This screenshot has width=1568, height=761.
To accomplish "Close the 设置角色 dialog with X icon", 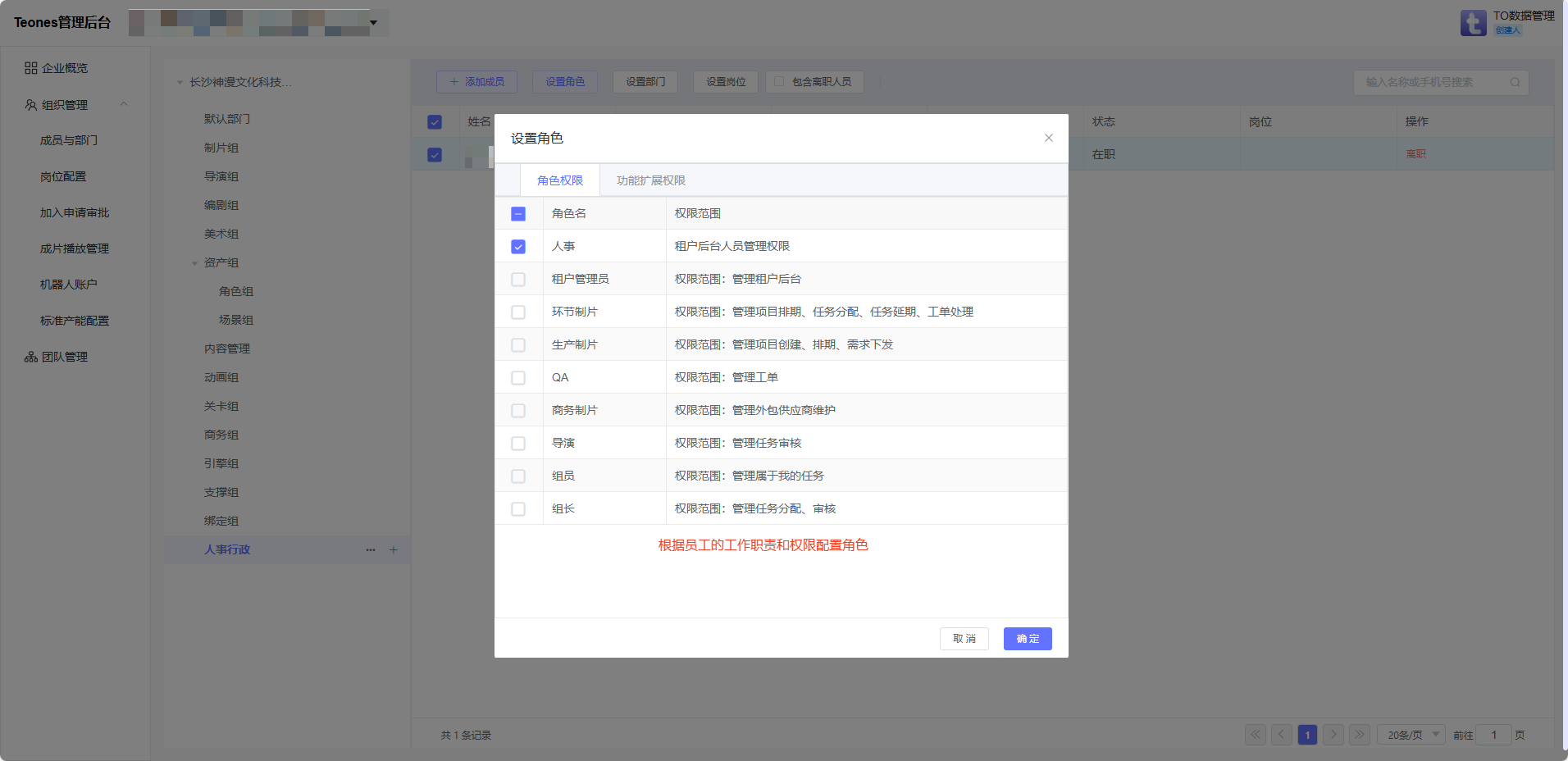I will click(1048, 138).
